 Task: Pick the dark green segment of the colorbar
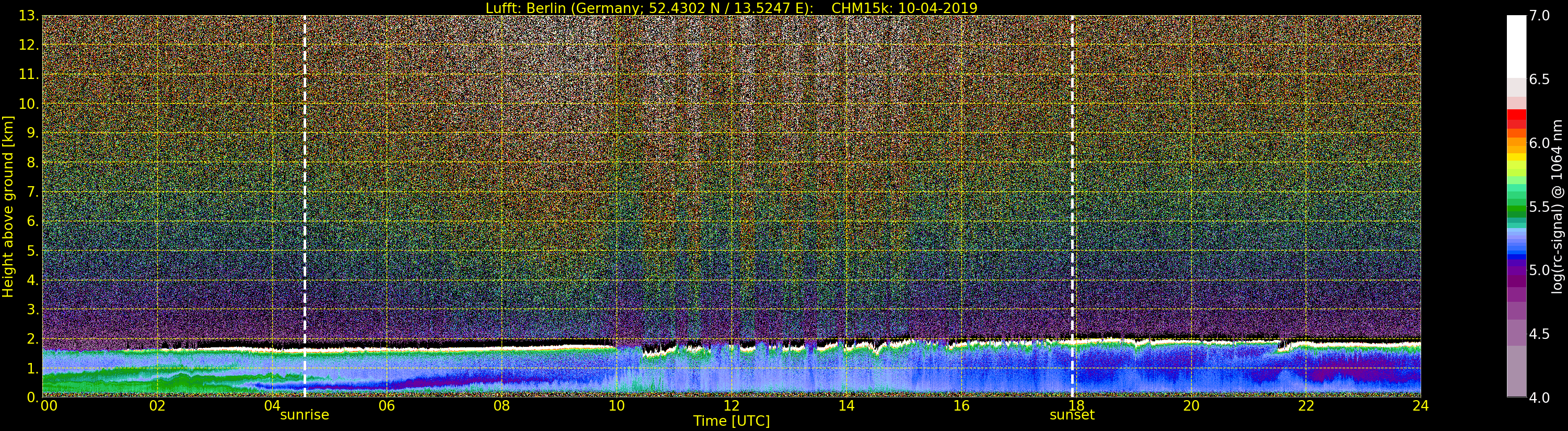pyautogui.click(x=1516, y=211)
